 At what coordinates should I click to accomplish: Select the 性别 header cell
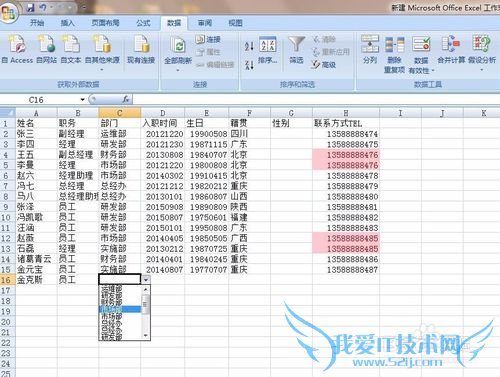point(291,123)
